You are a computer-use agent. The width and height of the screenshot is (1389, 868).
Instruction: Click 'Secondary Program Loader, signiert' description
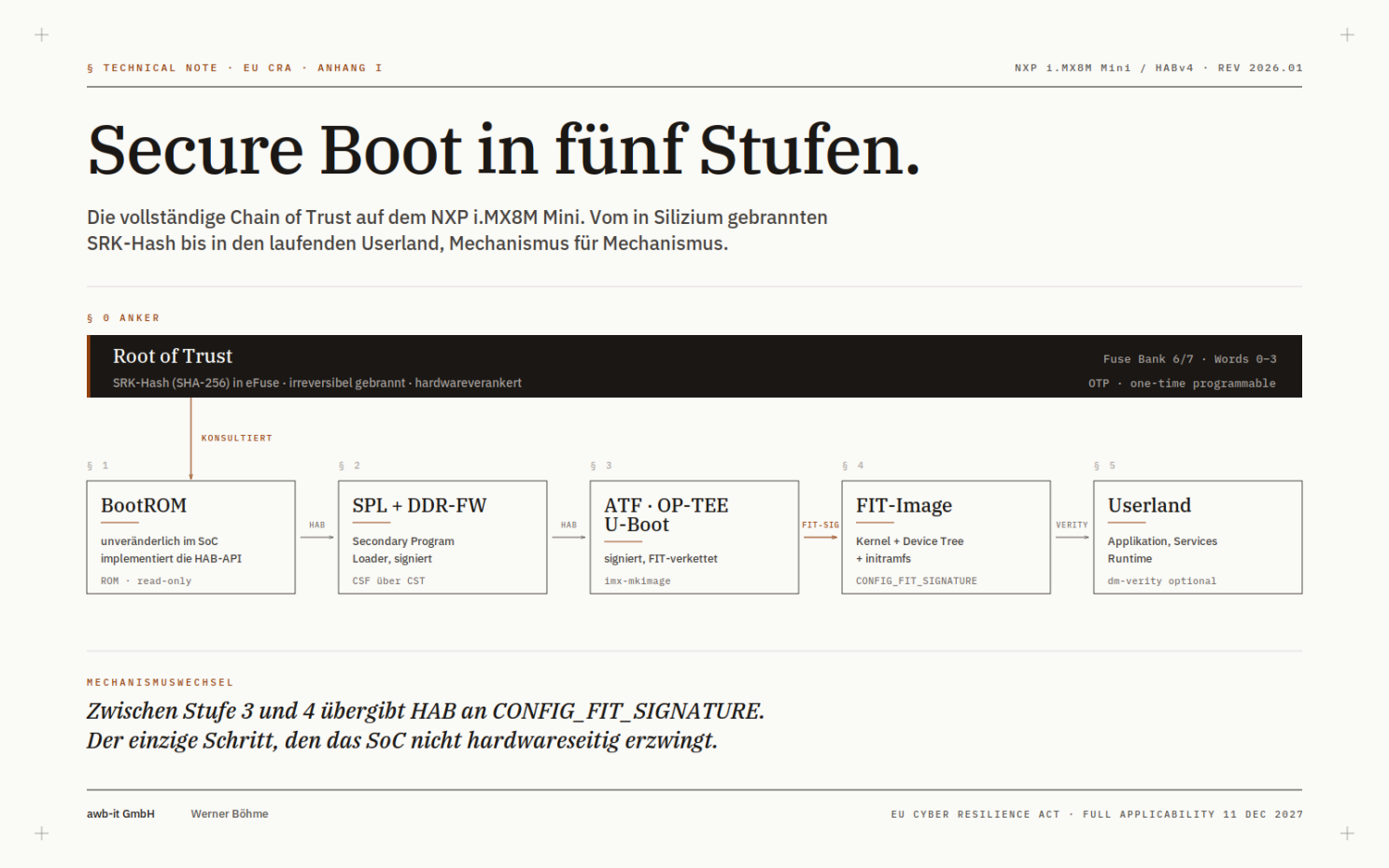[403, 550]
